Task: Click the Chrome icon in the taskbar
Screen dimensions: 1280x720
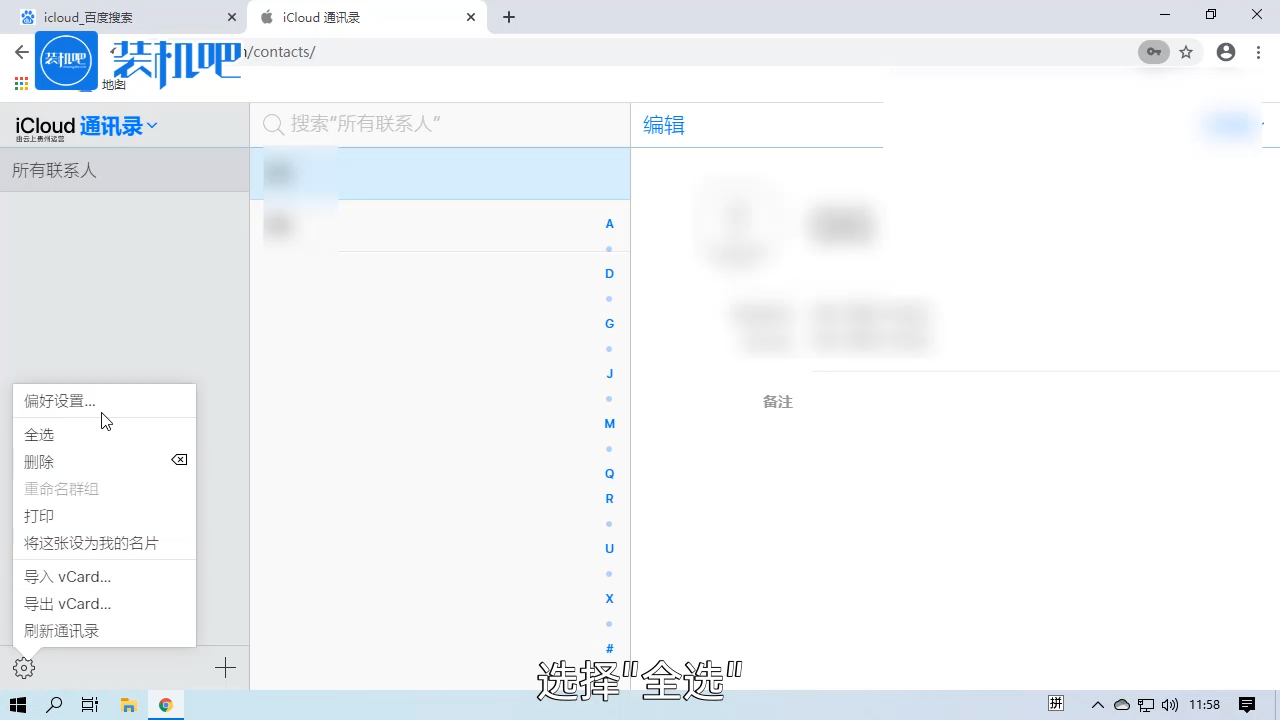Action: coord(166,704)
